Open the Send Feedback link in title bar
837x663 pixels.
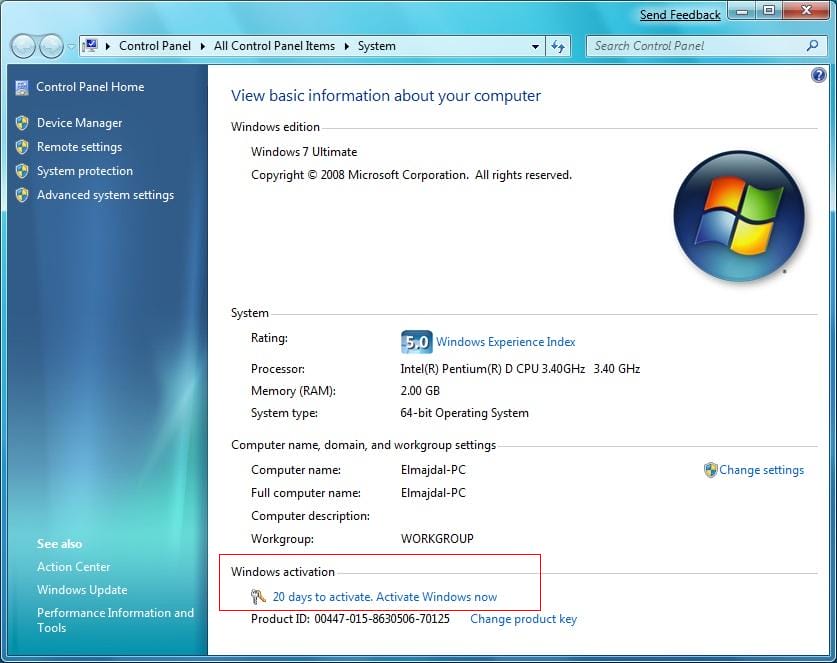[680, 15]
